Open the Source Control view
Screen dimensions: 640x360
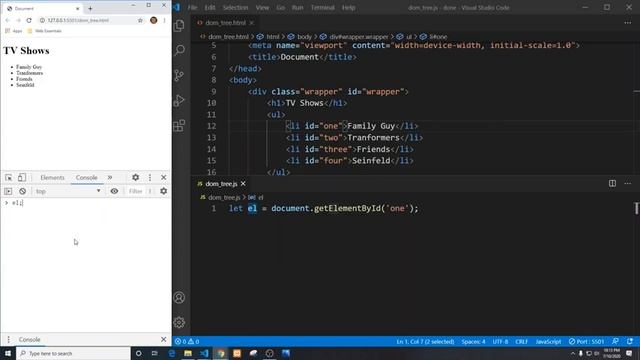pyautogui.click(x=179, y=75)
